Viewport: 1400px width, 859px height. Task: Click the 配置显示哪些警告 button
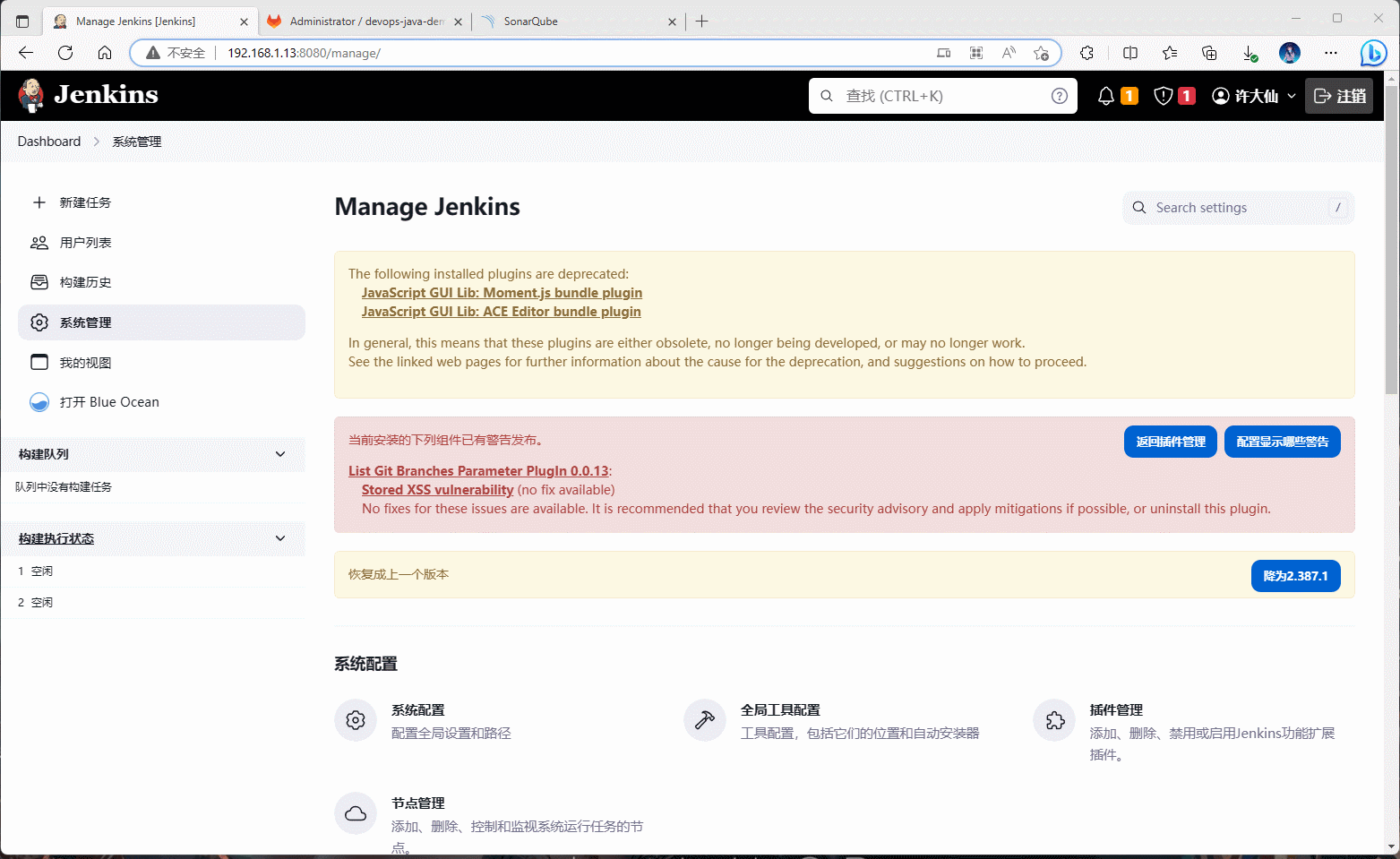[1283, 442]
